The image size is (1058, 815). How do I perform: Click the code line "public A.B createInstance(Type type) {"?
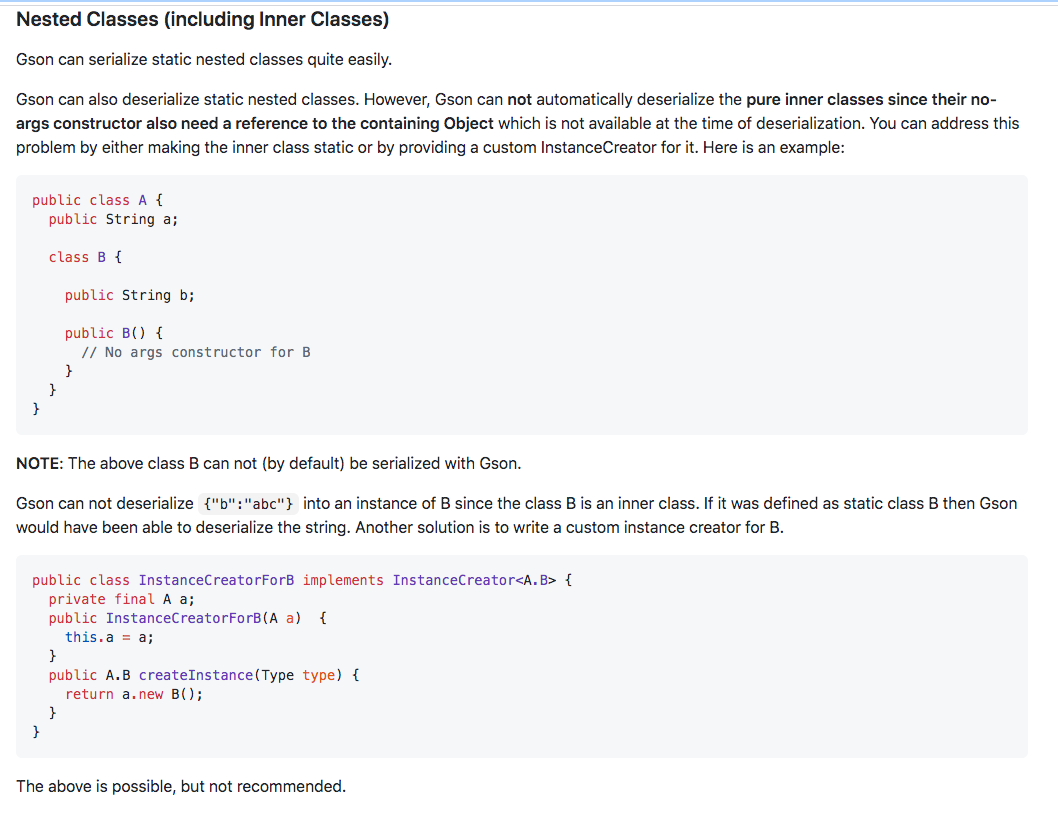coord(204,675)
